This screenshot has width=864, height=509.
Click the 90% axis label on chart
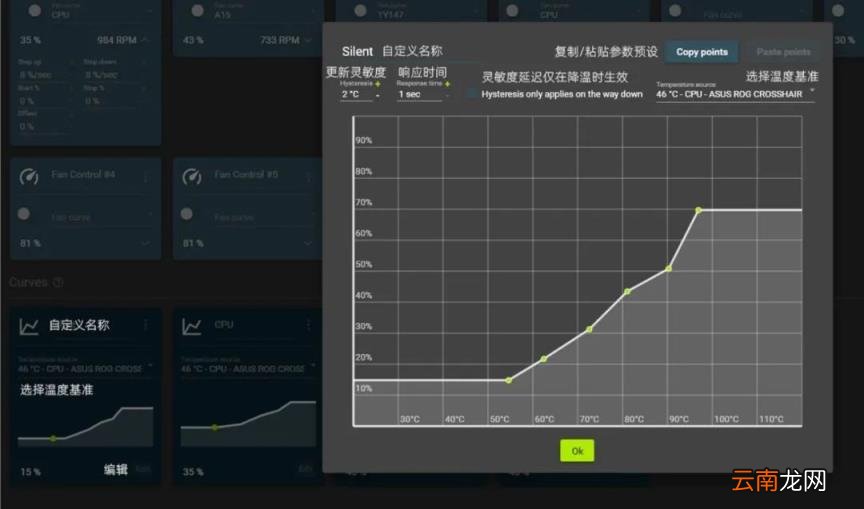364,140
